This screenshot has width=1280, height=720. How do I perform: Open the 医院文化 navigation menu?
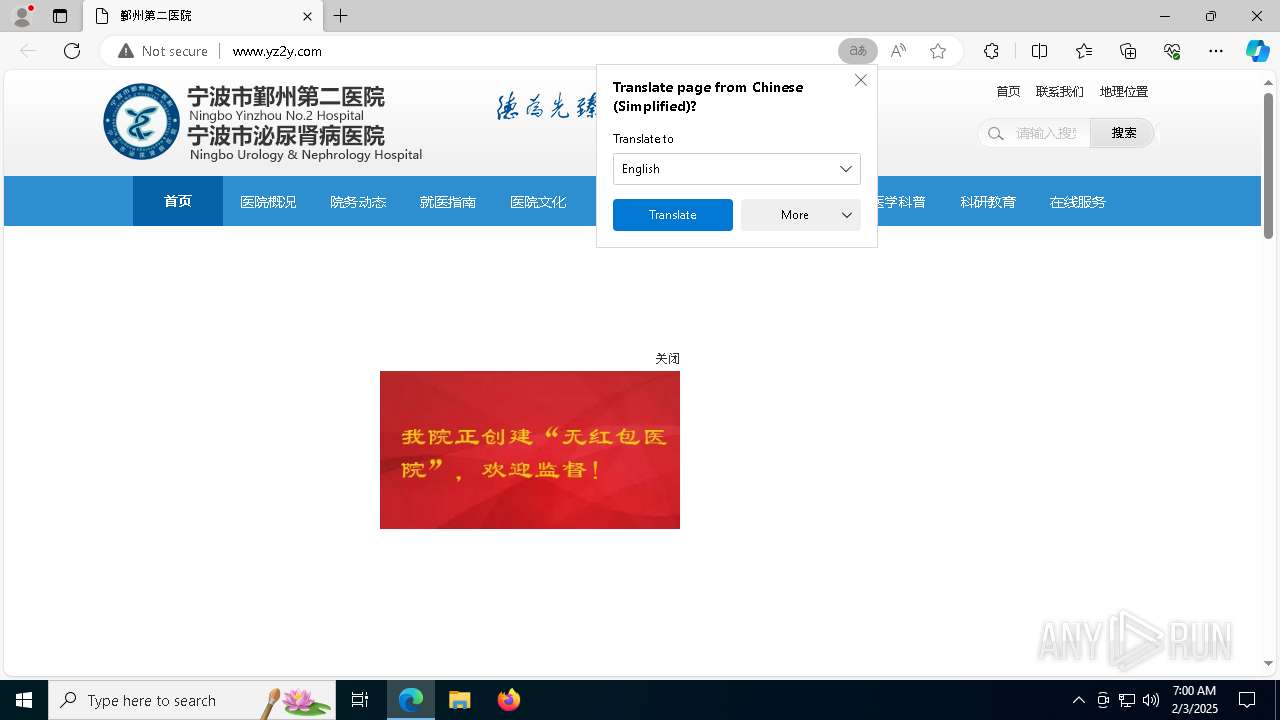(538, 201)
